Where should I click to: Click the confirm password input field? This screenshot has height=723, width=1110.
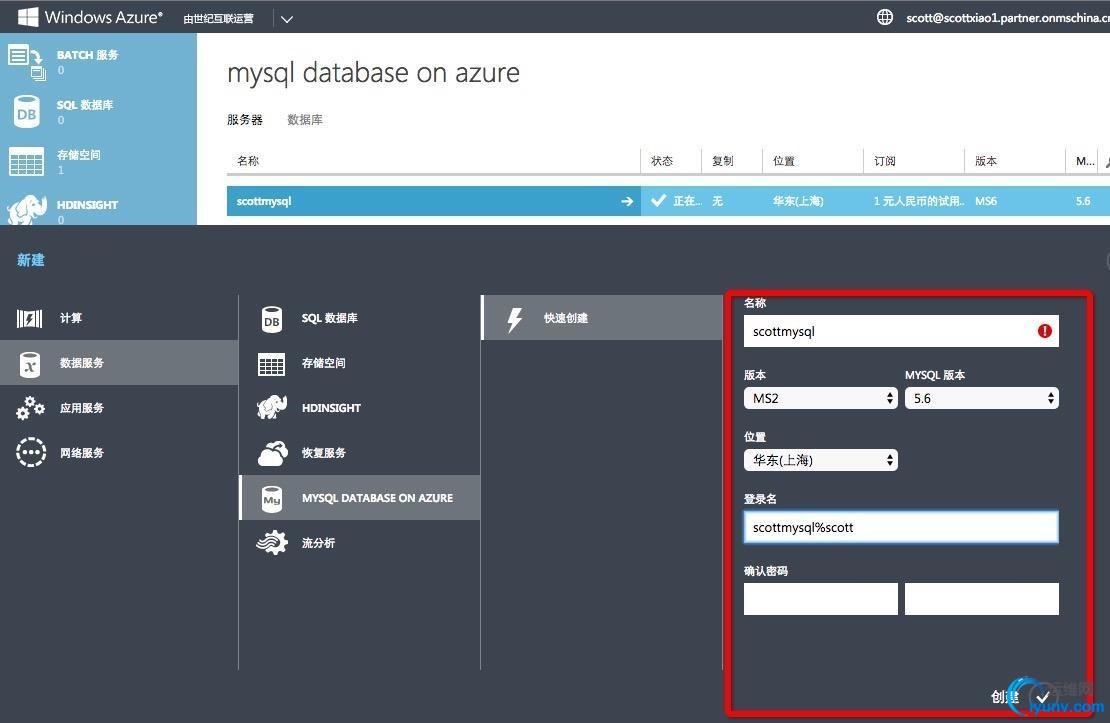(981, 599)
